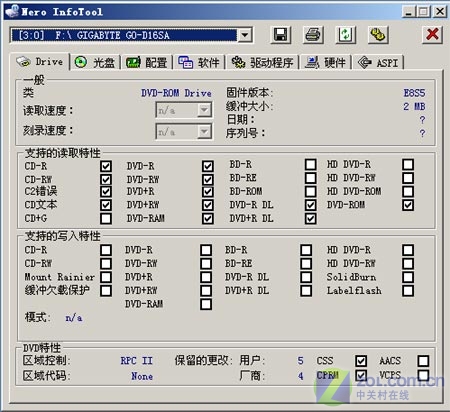450x412 pixels.
Task: Toggle CPRM checkbox
Action: [361, 376]
